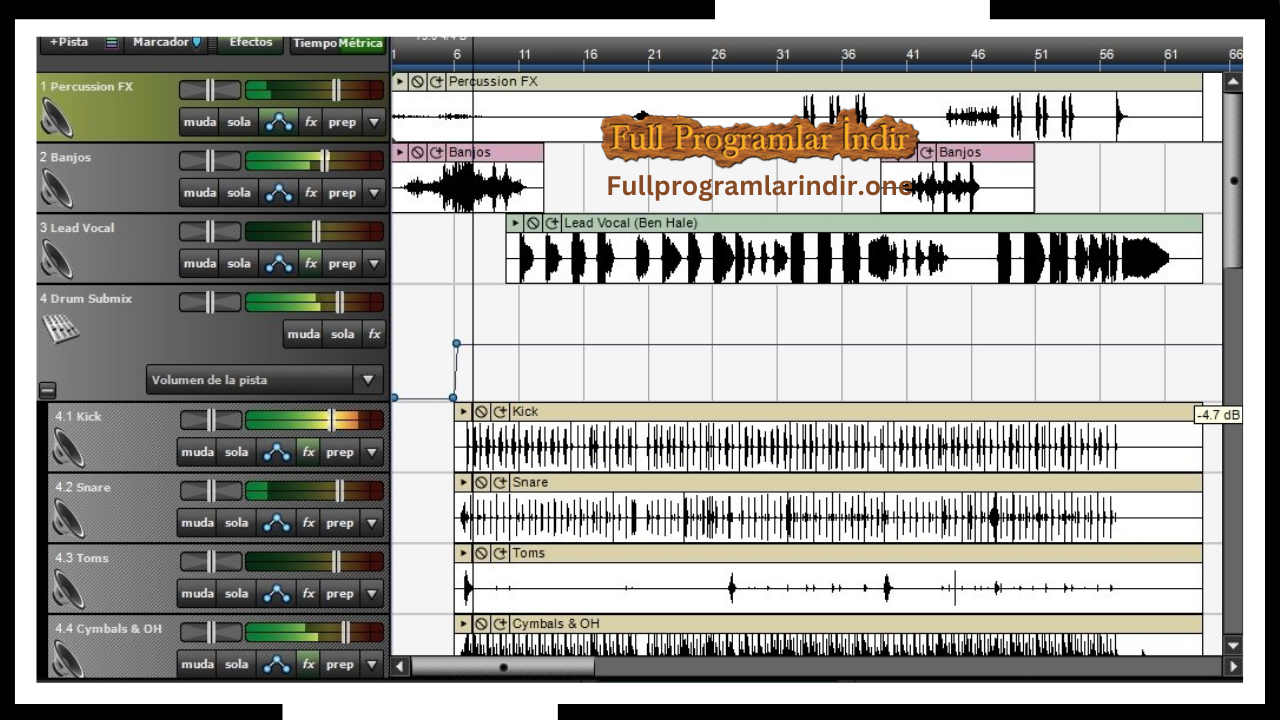This screenshot has width=1280, height=720.
Task: Open fx effects for 4.1 Kick track
Action: point(308,452)
